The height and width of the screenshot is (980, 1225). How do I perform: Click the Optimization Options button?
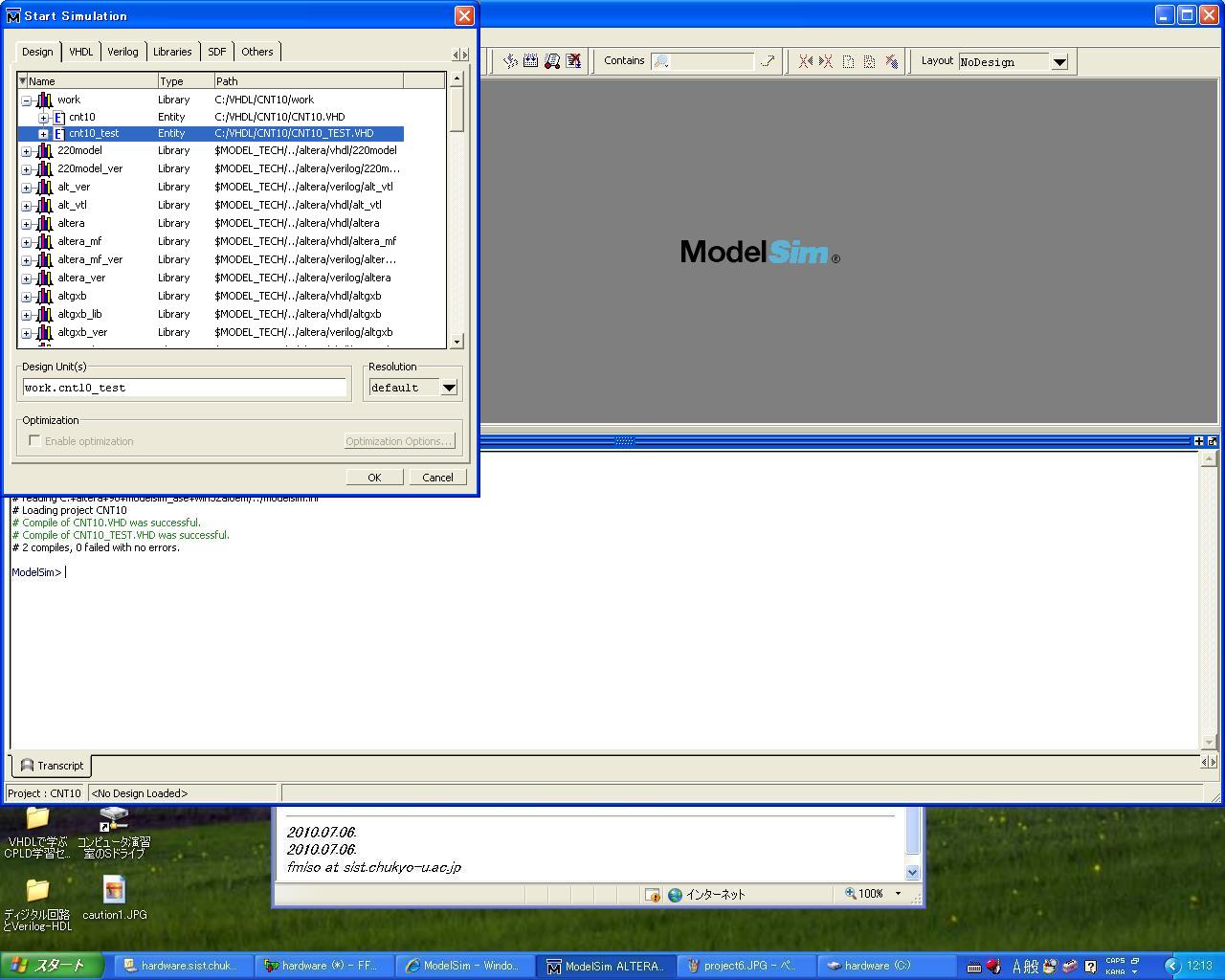398,441
